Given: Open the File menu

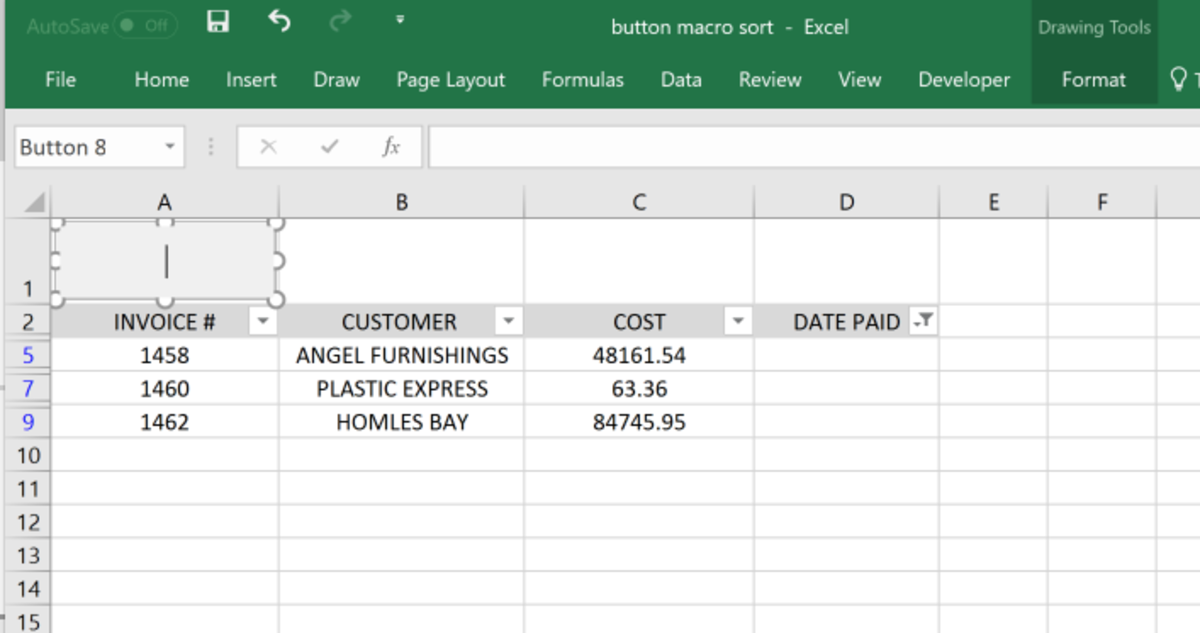Looking at the screenshot, I should (x=60, y=80).
